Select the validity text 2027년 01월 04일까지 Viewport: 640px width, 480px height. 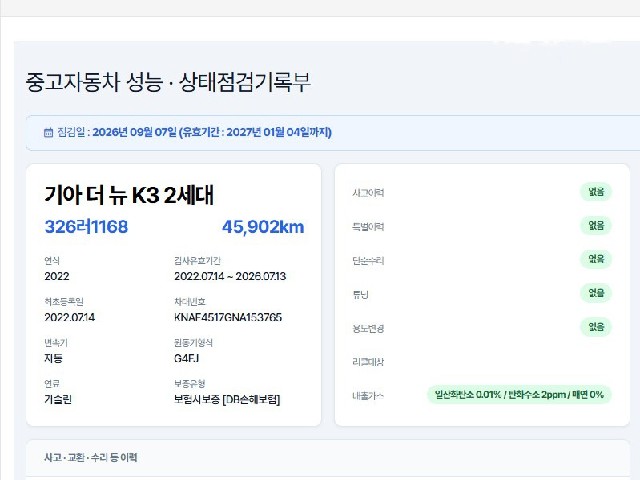tap(278, 132)
